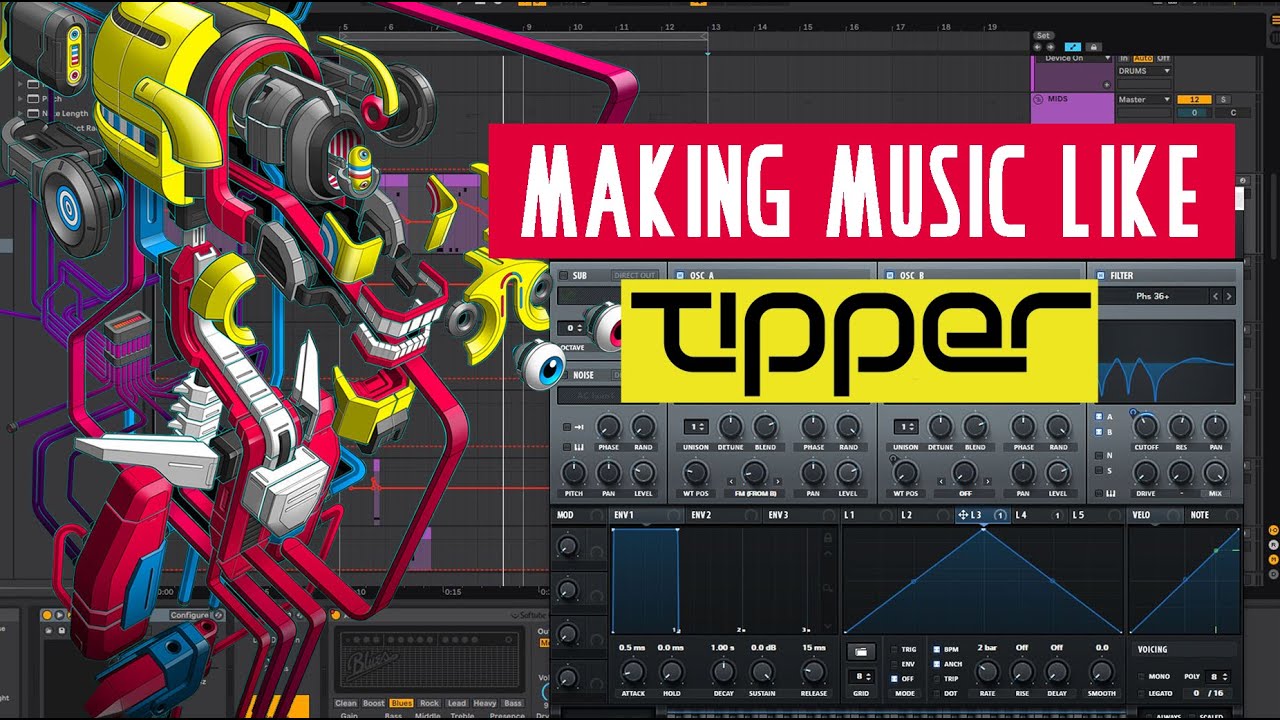Click the magnifier zoom icon in envelope display

pos(827,589)
